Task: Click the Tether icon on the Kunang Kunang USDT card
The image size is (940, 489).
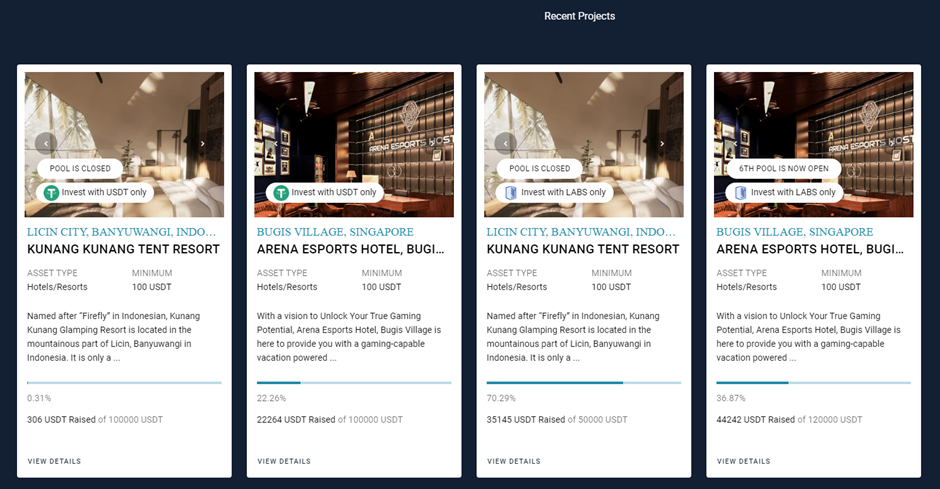Action: [51, 192]
